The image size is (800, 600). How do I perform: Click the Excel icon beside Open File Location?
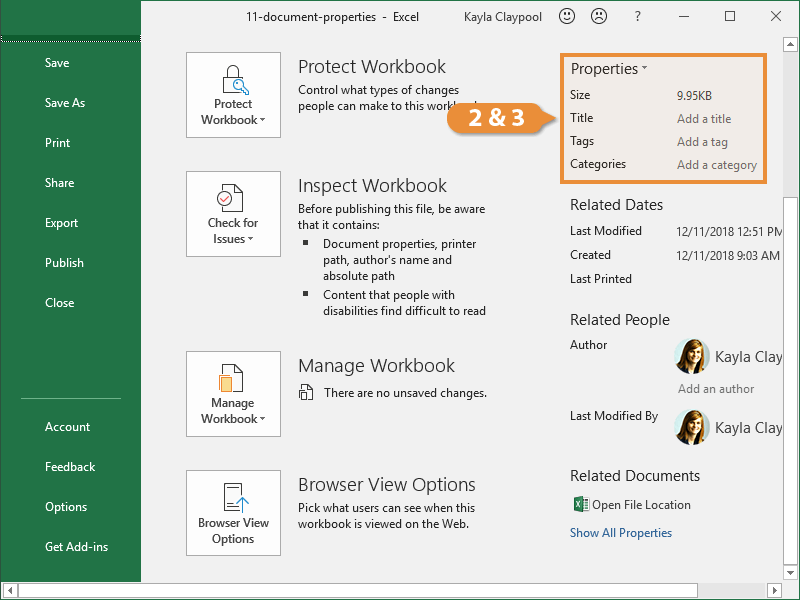(x=579, y=505)
